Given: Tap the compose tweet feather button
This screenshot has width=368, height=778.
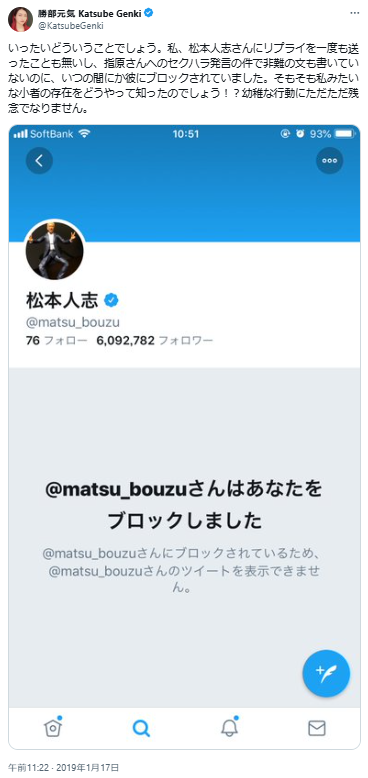Looking at the screenshot, I should click(x=326, y=673).
